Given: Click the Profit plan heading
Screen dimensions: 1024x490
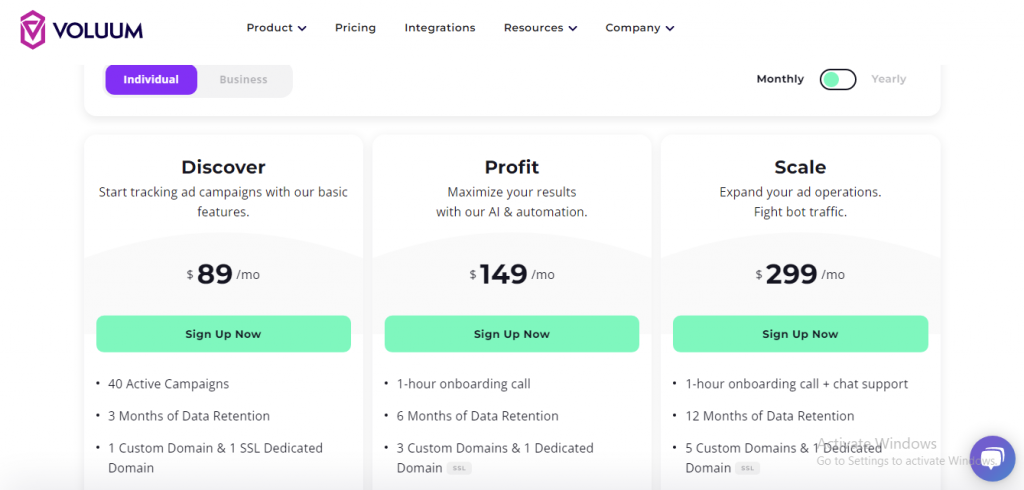Looking at the screenshot, I should coord(512,167).
